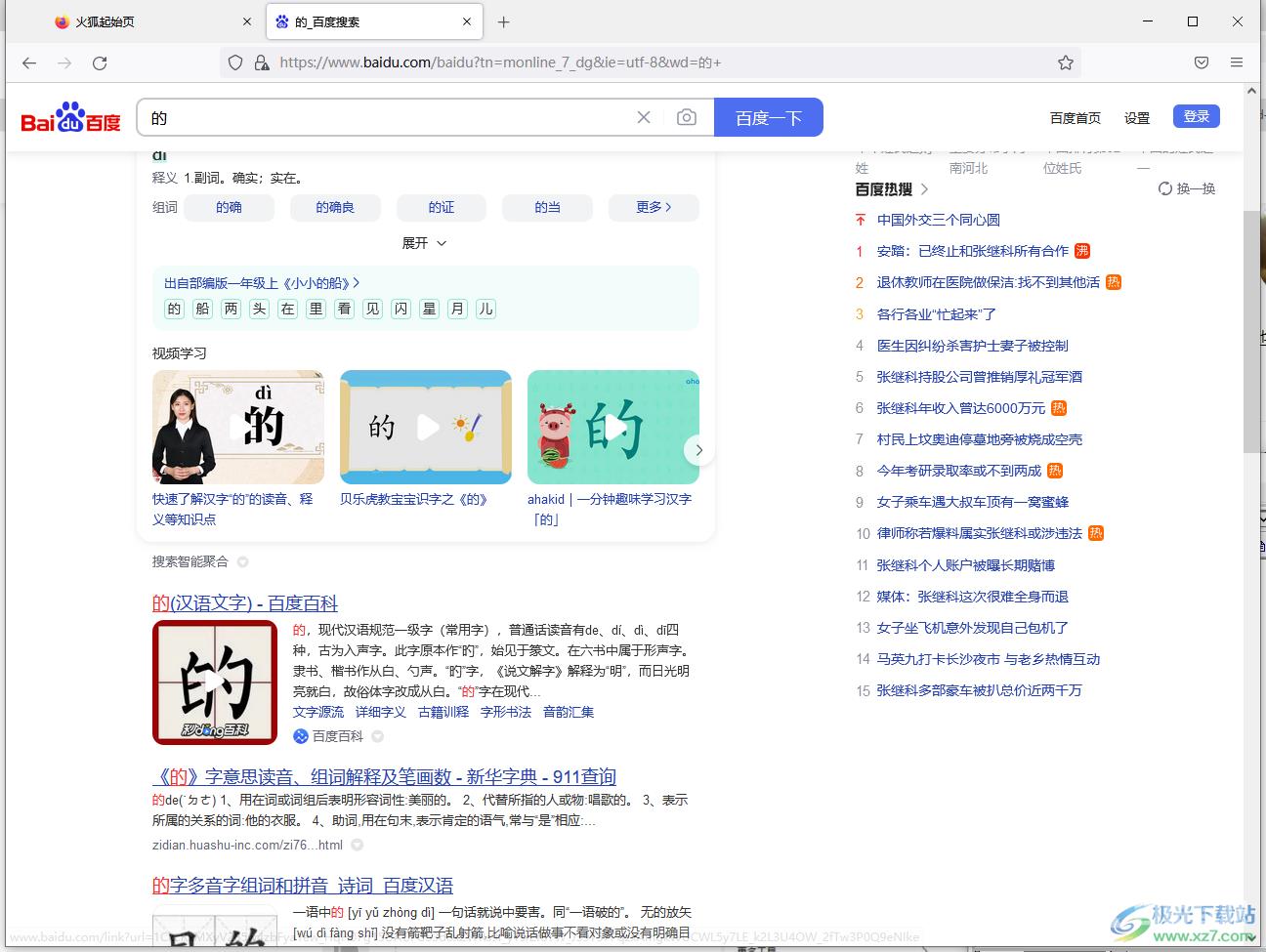Click the 详细字义 sublink
The width and height of the screenshot is (1266, 952).
(x=381, y=712)
